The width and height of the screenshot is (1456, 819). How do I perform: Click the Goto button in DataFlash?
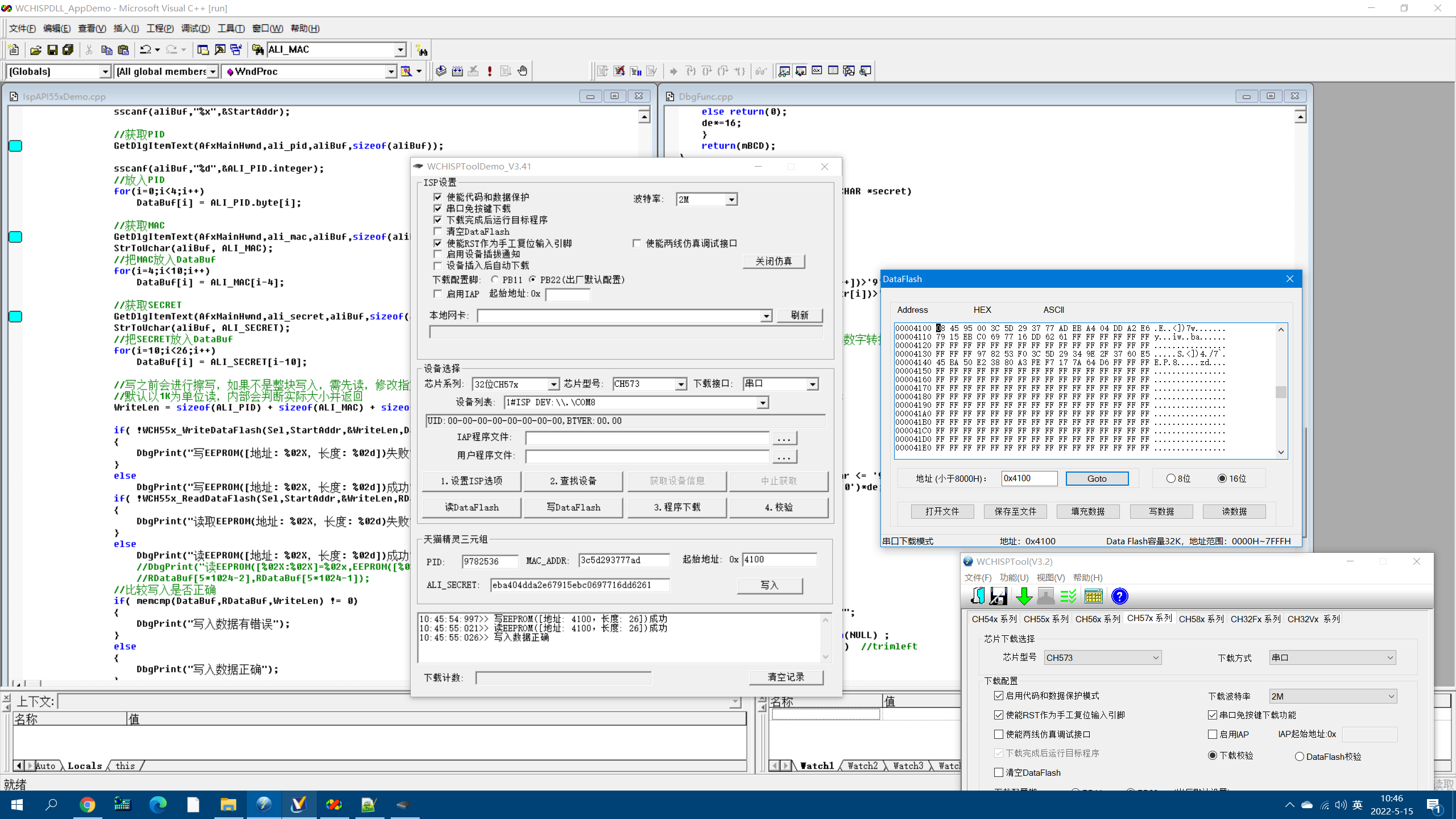[x=1097, y=479]
